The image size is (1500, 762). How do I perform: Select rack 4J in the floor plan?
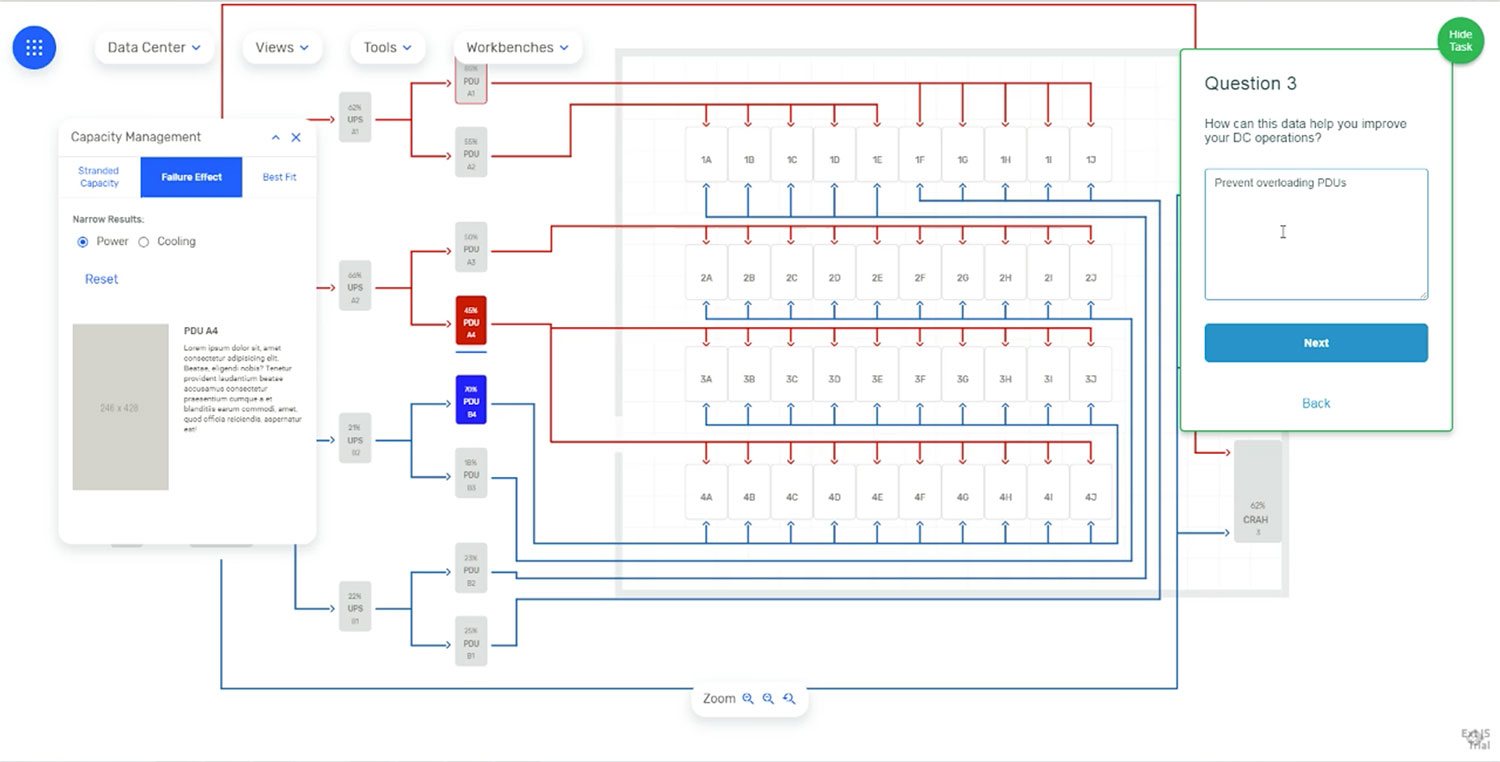(x=1091, y=492)
